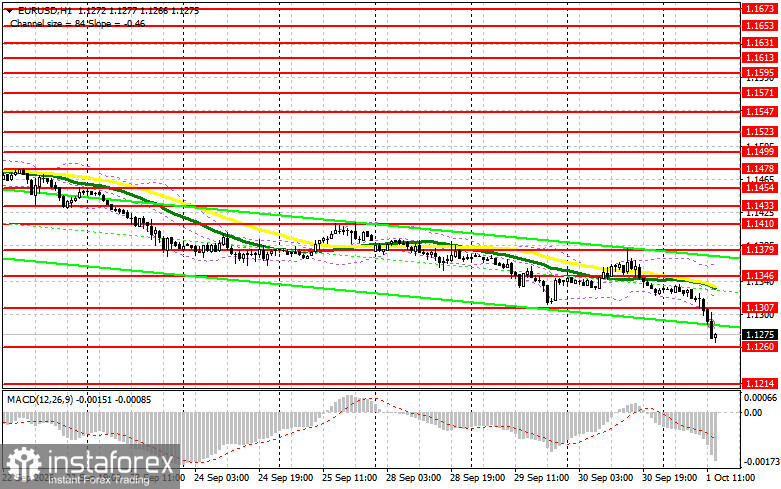Select the 1.1379 red price level label

tap(760, 249)
